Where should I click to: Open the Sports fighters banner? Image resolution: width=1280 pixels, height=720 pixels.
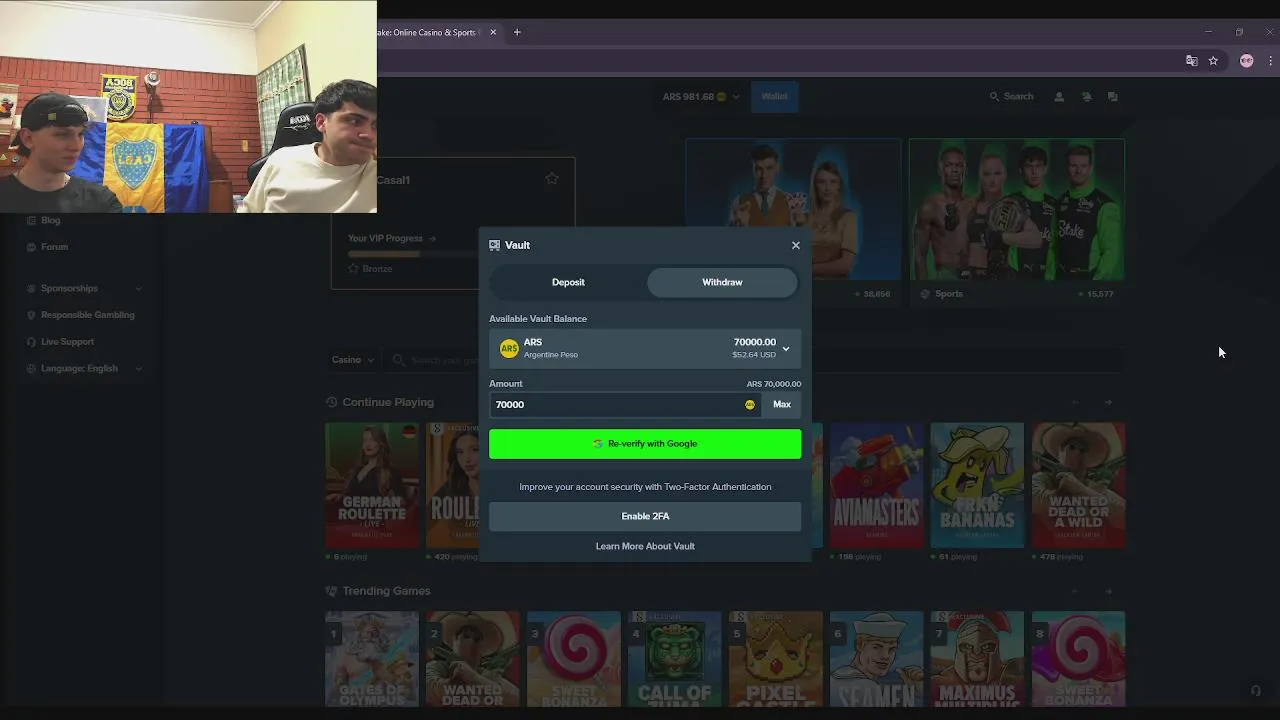1017,209
